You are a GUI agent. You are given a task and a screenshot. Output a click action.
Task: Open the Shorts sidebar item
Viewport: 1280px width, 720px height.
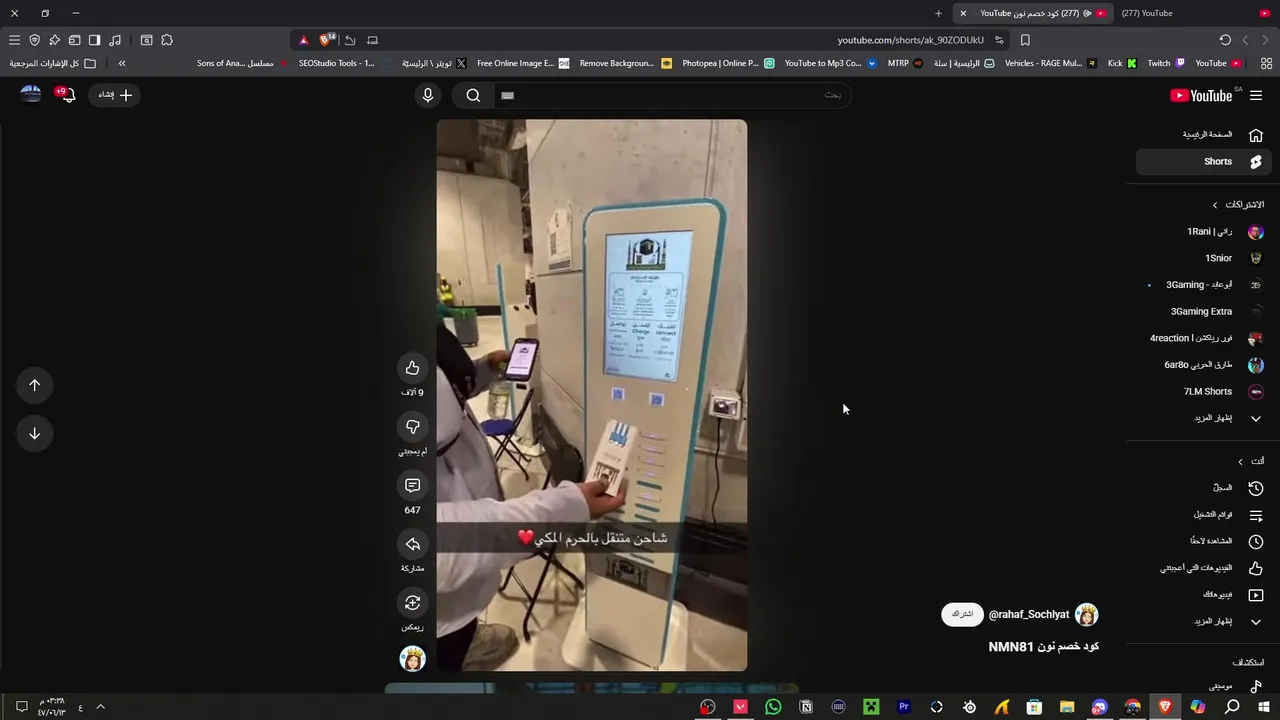pos(1204,161)
